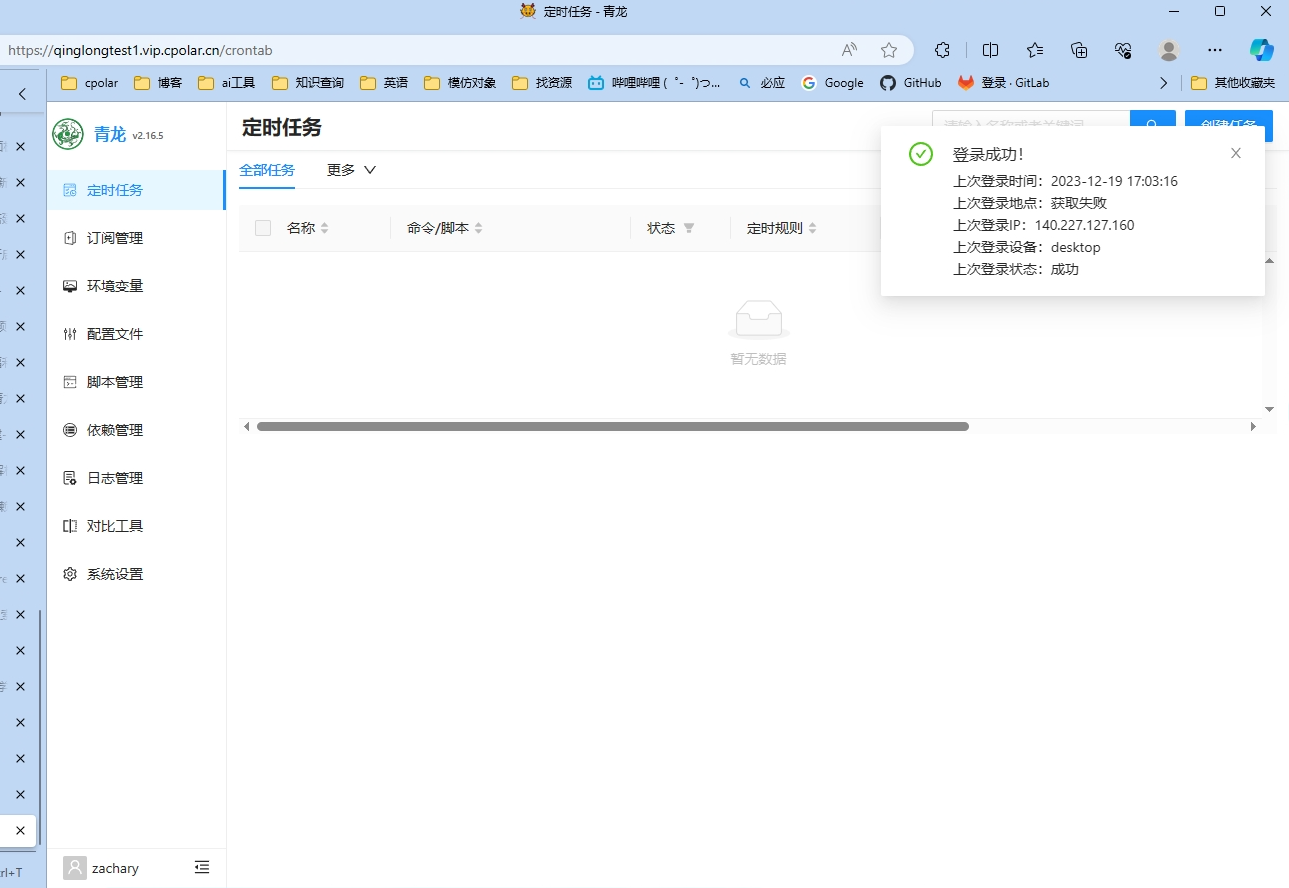Click the v2.16.5 version label
The width and height of the screenshot is (1289, 888).
coord(148,135)
